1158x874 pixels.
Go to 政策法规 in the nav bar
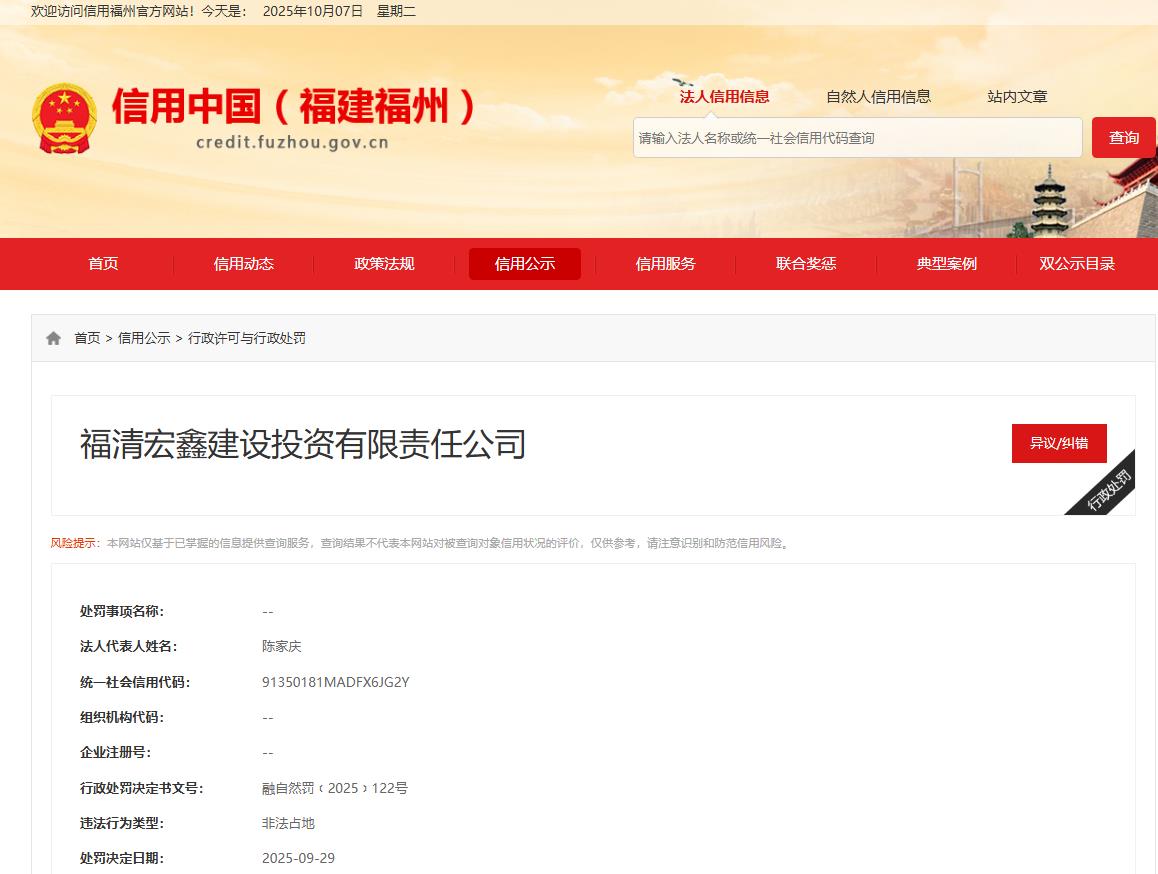pos(384,264)
